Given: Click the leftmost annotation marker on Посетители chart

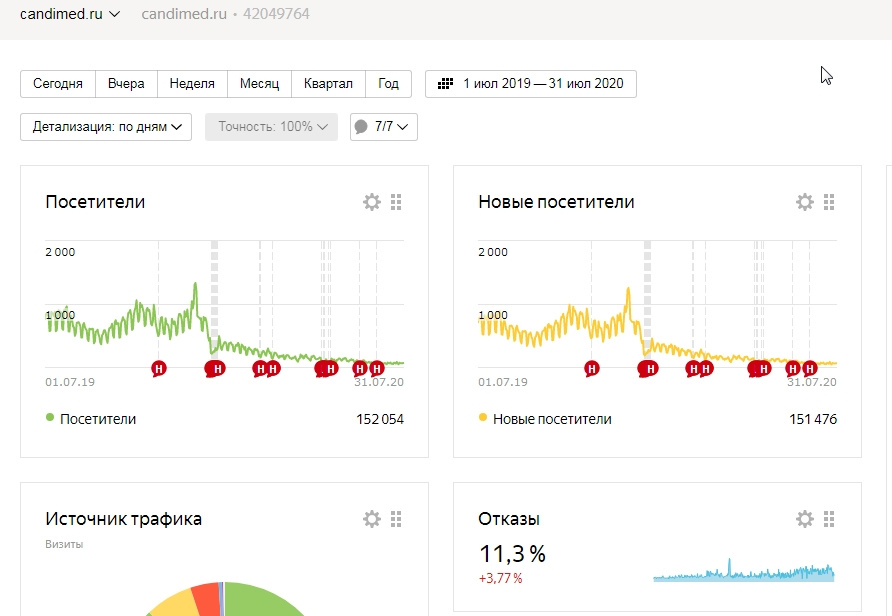Looking at the screenshot, I should pos(159,369).
